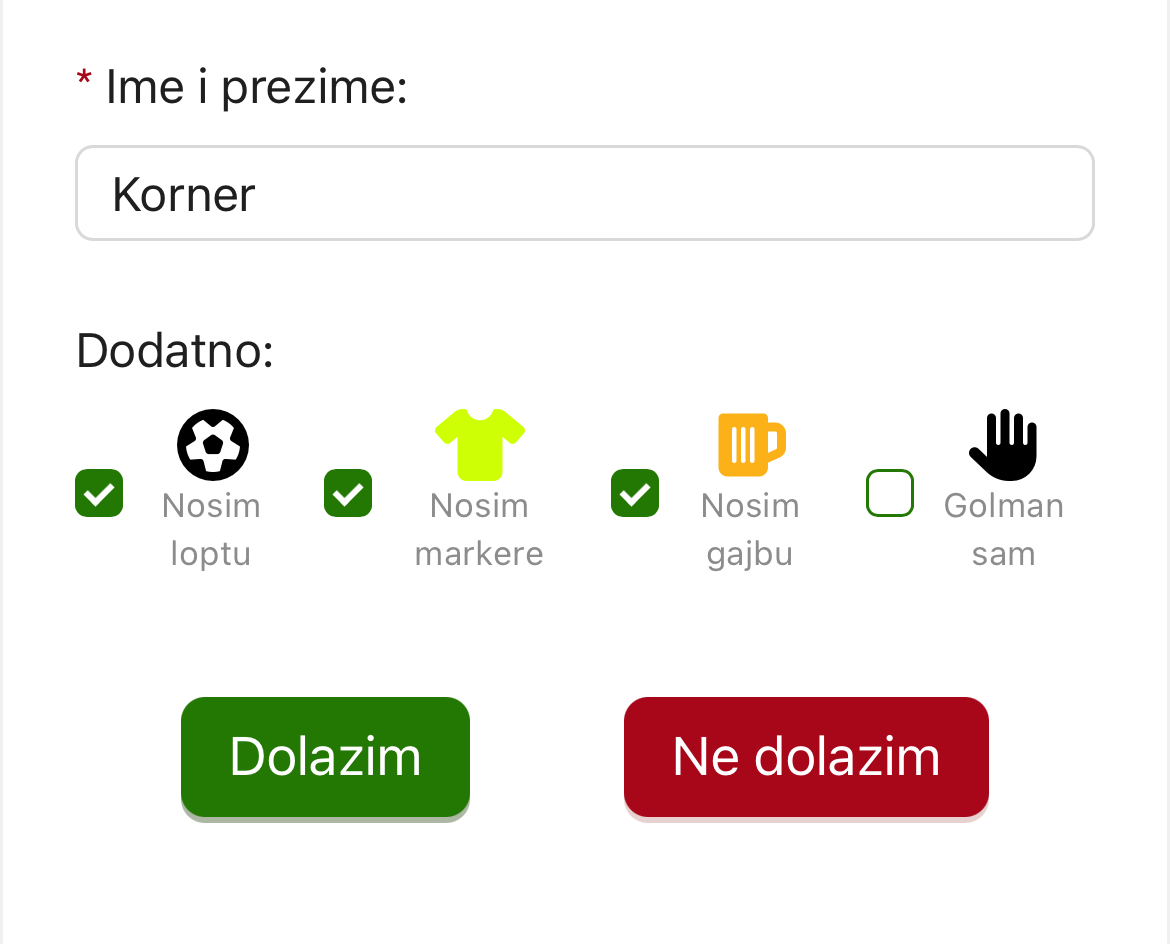
Task: Click the orange beer mug icon
Action: [x=751, y=445]
